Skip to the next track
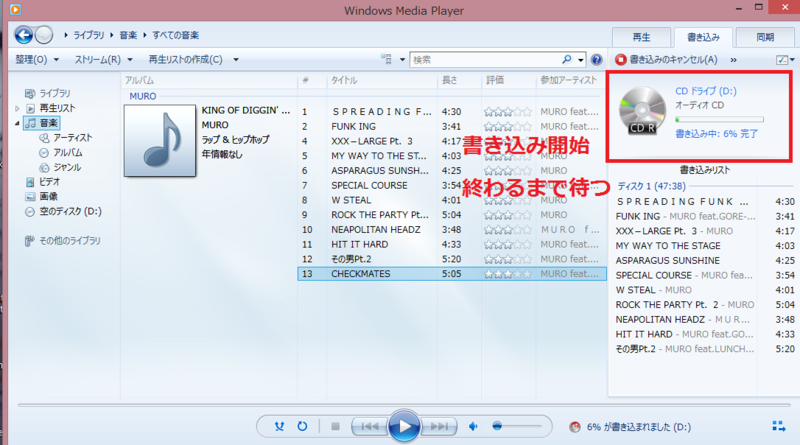This screenshot has height=445, width=800. 439,426
